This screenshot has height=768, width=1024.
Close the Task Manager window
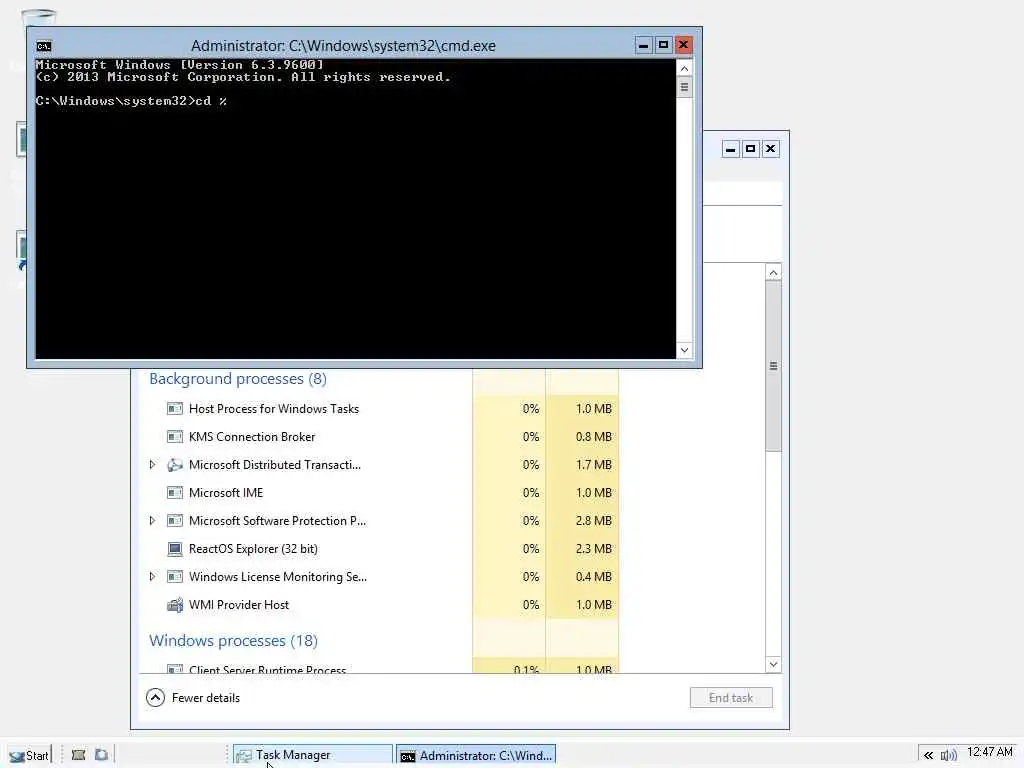point(771,149)
